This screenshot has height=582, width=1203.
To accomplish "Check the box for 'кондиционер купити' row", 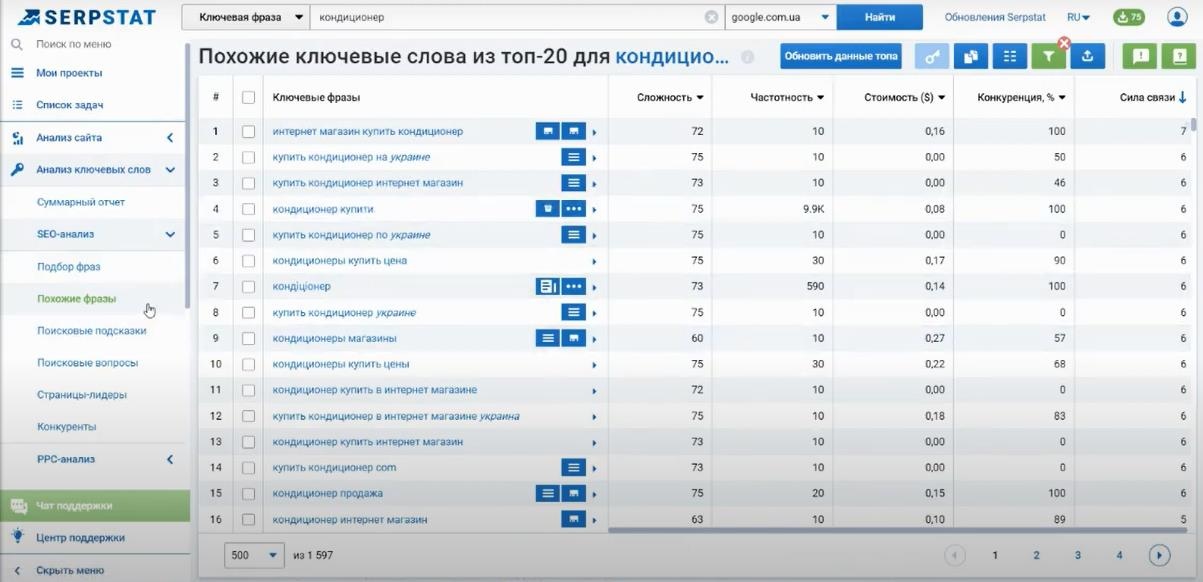I will coord(249,209).
